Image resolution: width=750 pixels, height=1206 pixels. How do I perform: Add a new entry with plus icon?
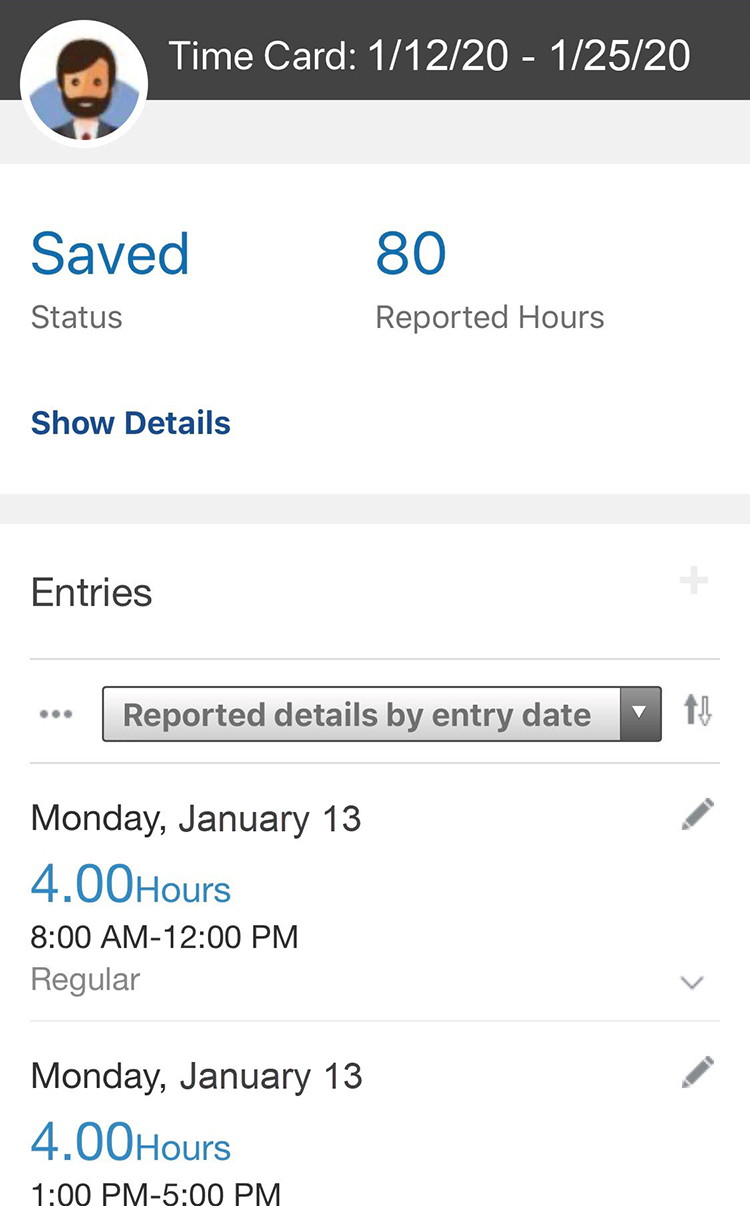point(693,581)
